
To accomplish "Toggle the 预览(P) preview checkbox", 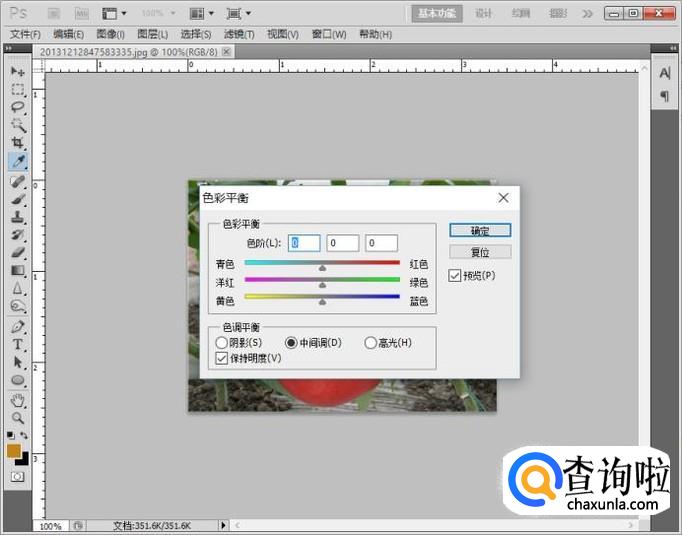I will 455,276.
